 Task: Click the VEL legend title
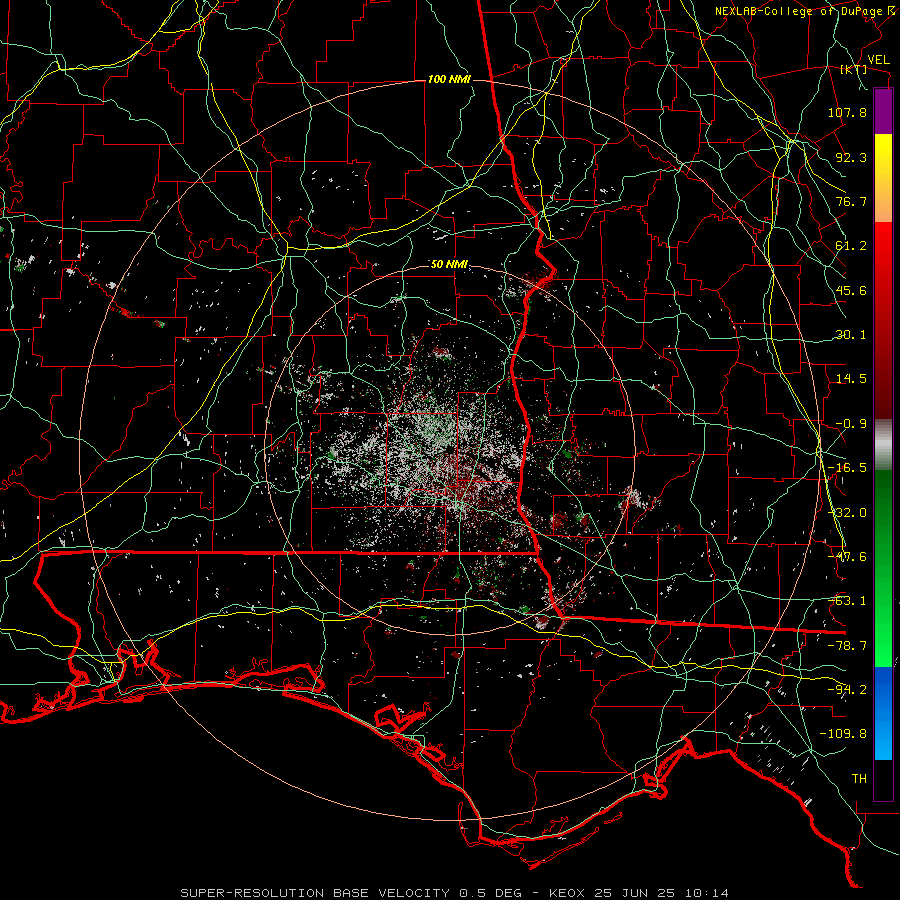(878, 60)
